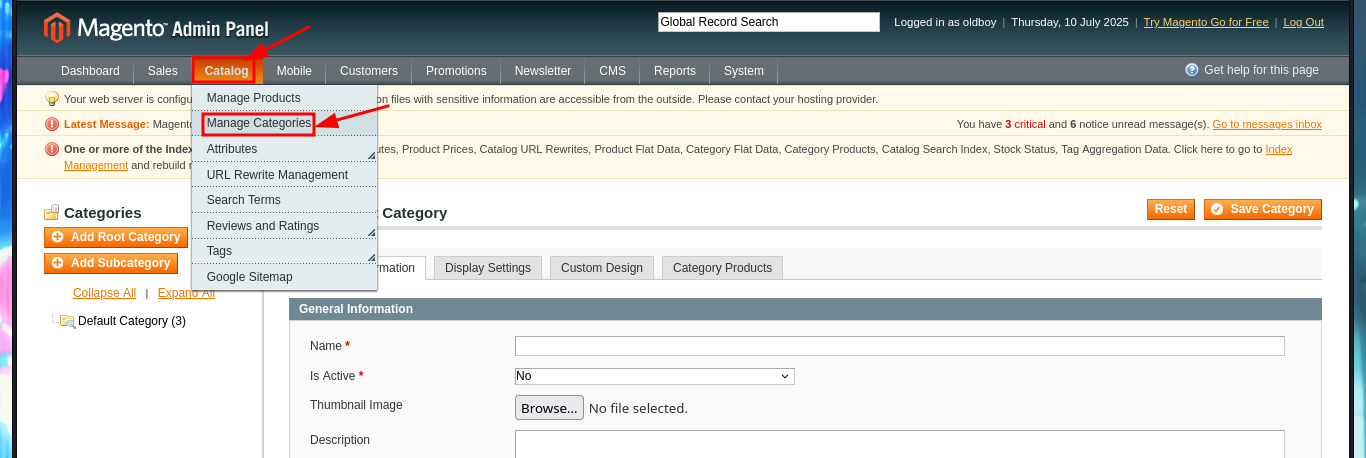Open the Promotions menu
Screen dimensions: 1366x458
[x=456, y=71]
